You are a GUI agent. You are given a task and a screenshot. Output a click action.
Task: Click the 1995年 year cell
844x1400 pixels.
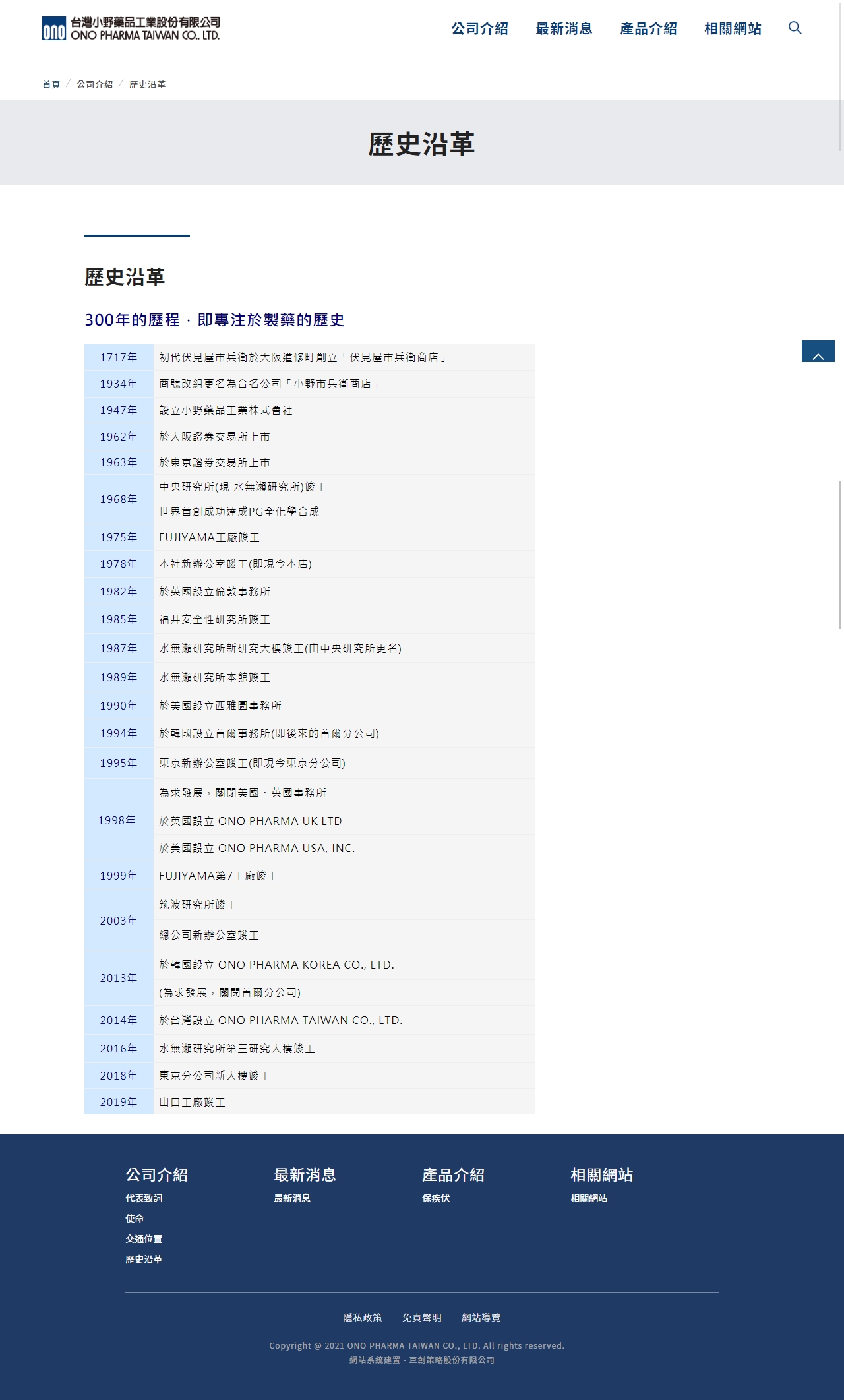[119, 763]
